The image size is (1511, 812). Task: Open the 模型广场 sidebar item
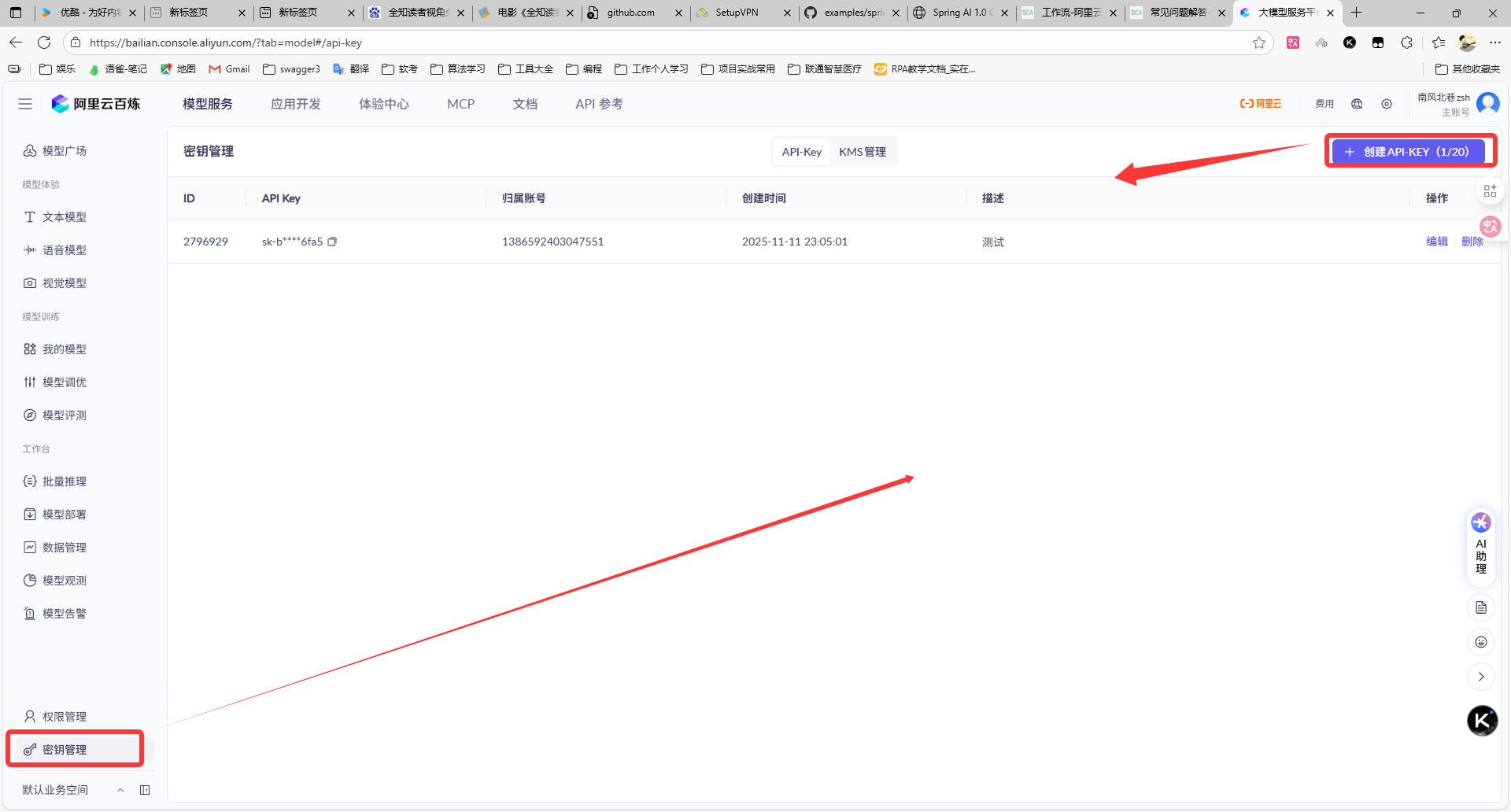55,151
